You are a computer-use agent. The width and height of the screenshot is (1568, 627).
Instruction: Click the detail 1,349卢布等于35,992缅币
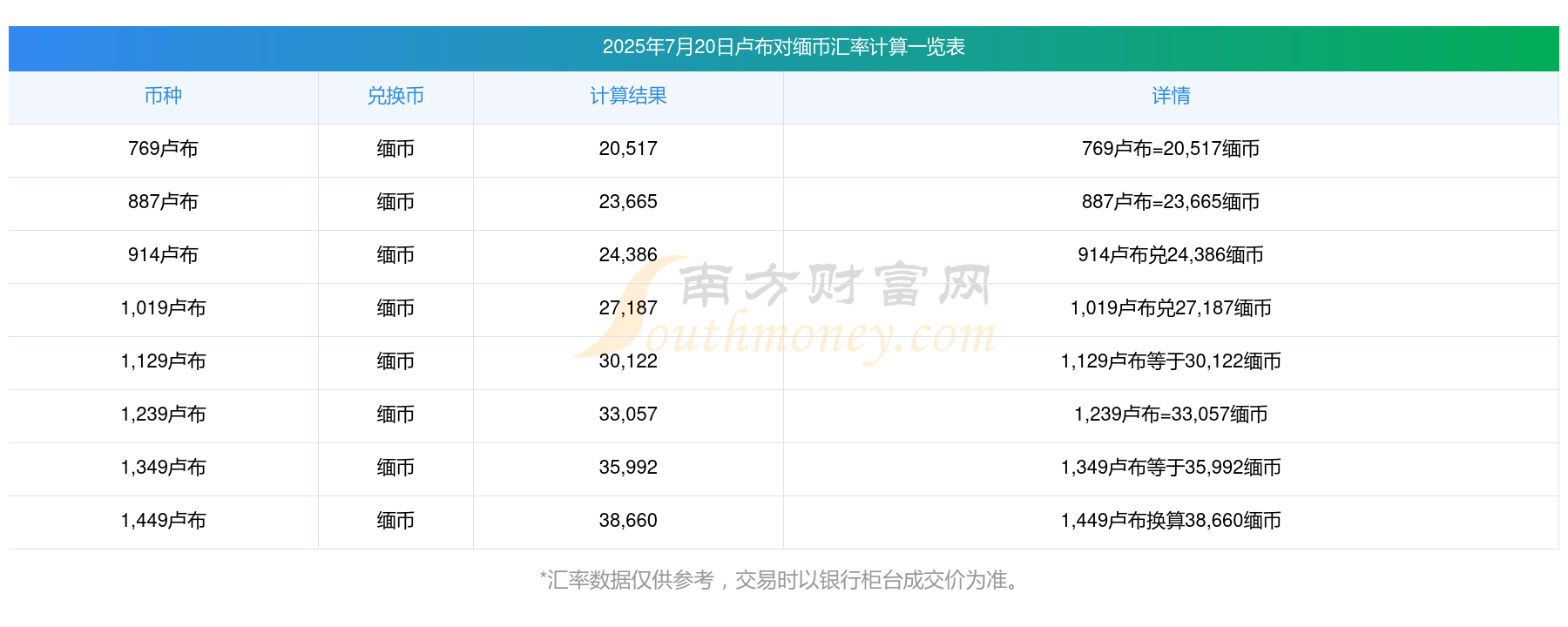[1171, 468]
